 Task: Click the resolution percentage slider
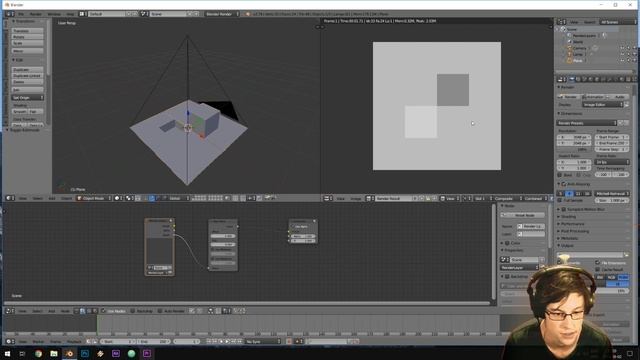point(573,150)
